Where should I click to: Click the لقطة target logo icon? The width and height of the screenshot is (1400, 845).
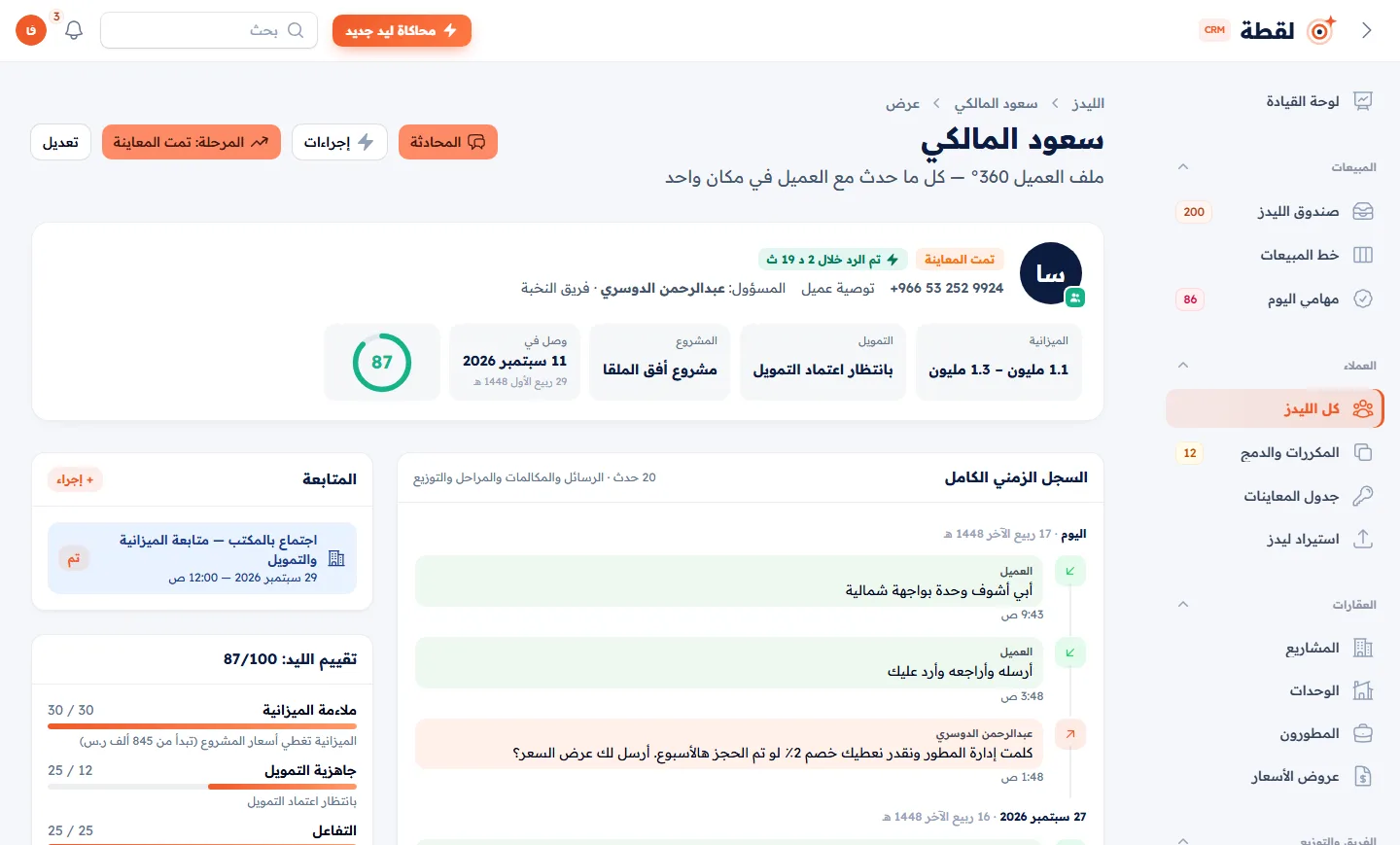pyautogui.click(x=1322, y=30)
